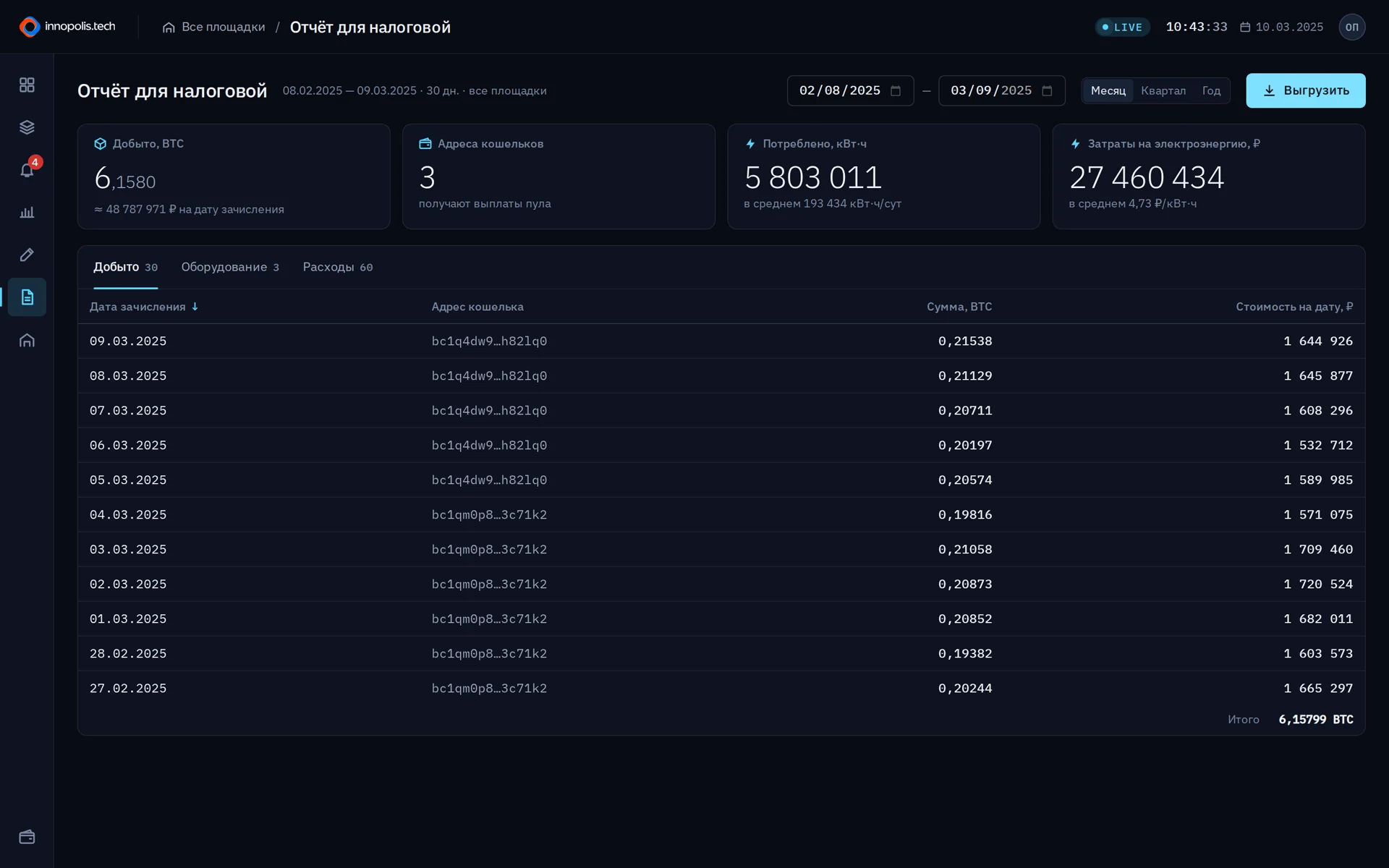Click amount 0,21058 in table
The image size is (1389, 868).
pyautogui.click(x=965, y=549)
